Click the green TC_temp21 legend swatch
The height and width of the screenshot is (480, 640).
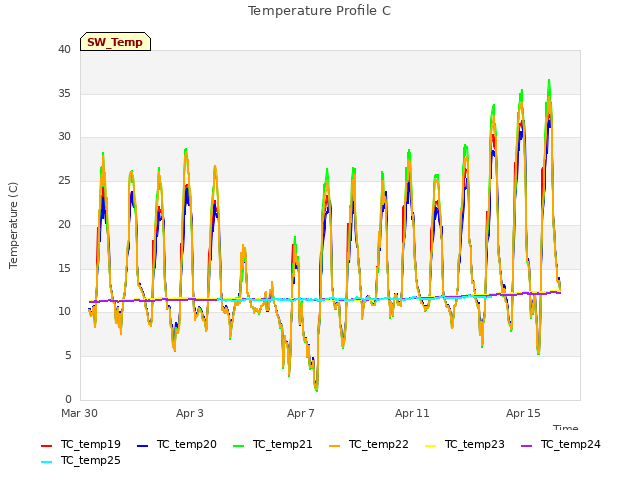pyautogui.click(x=238, y=446)
